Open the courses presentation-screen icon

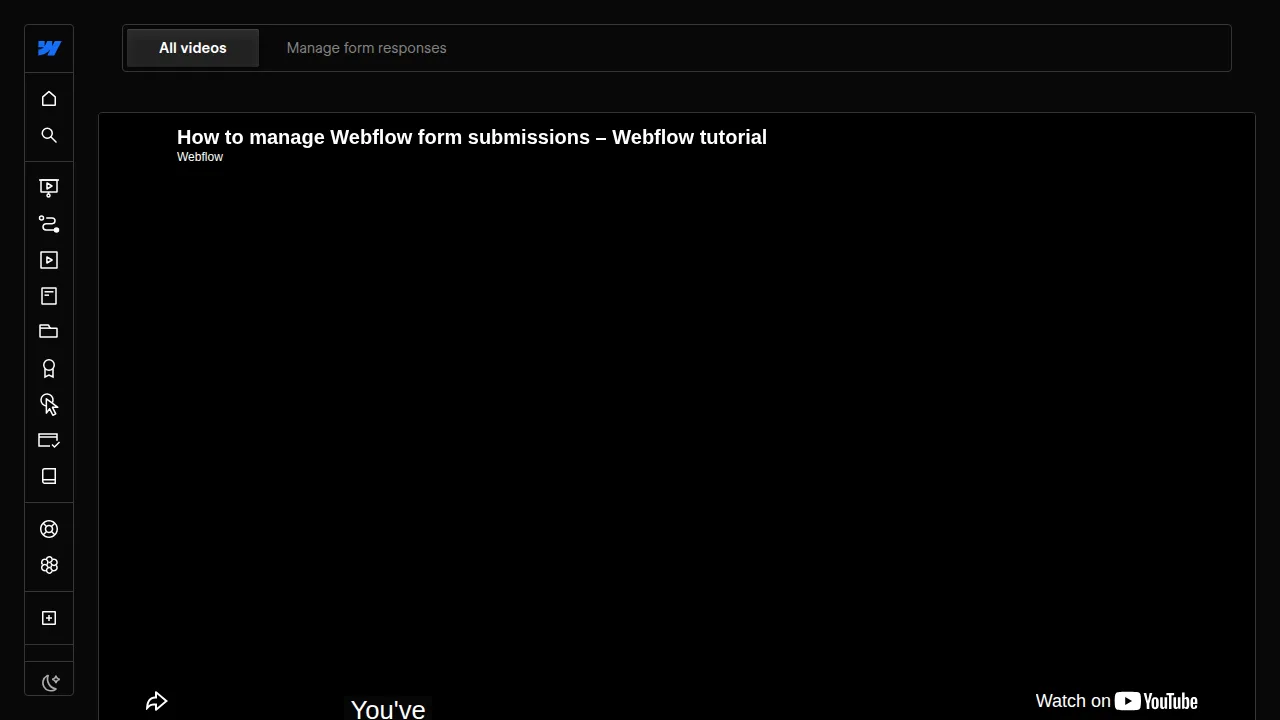pos(49,187)
